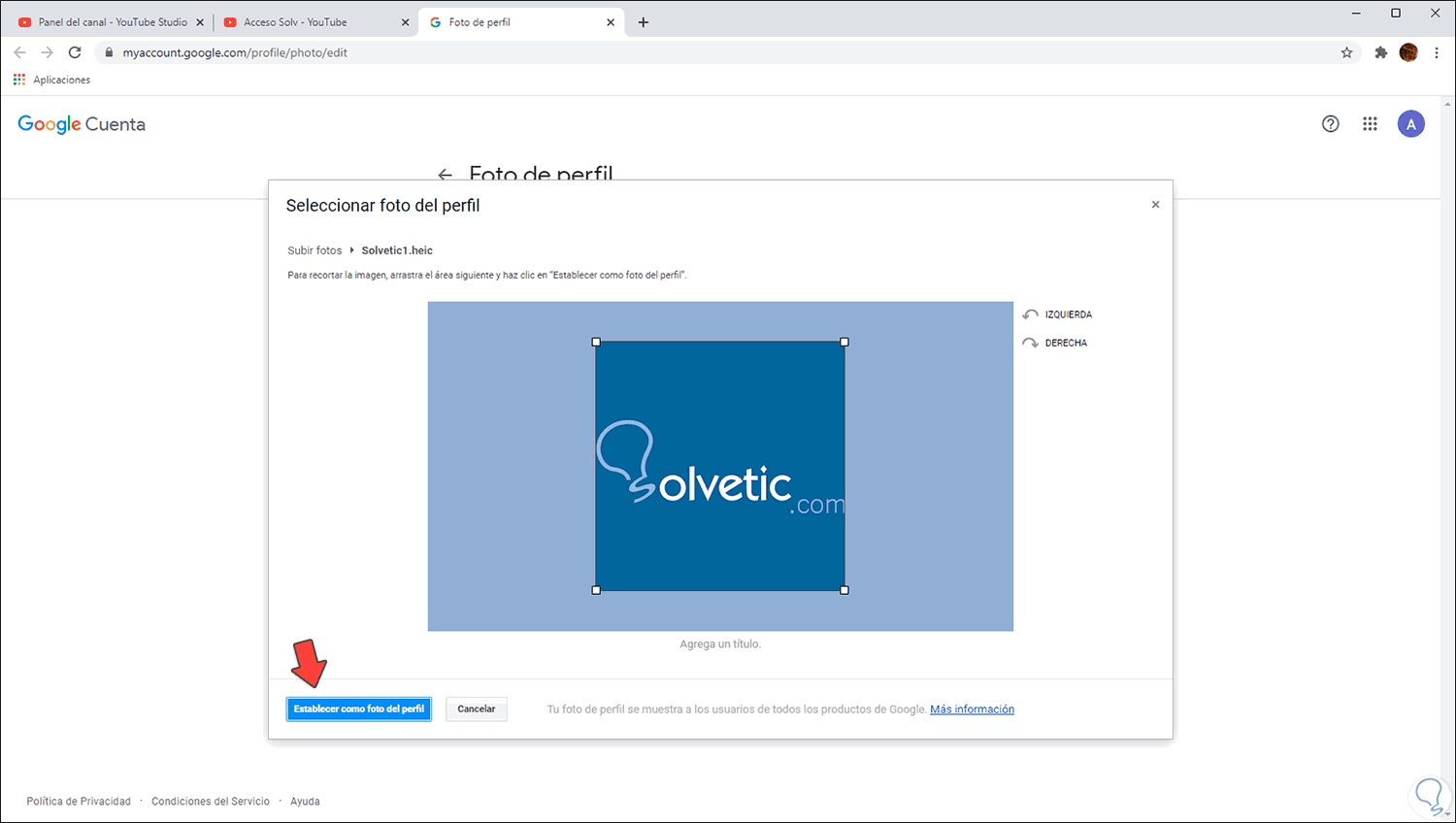The image size is (1456, 823).
Task: Open a new browser tab
Action: pos(644,22)
